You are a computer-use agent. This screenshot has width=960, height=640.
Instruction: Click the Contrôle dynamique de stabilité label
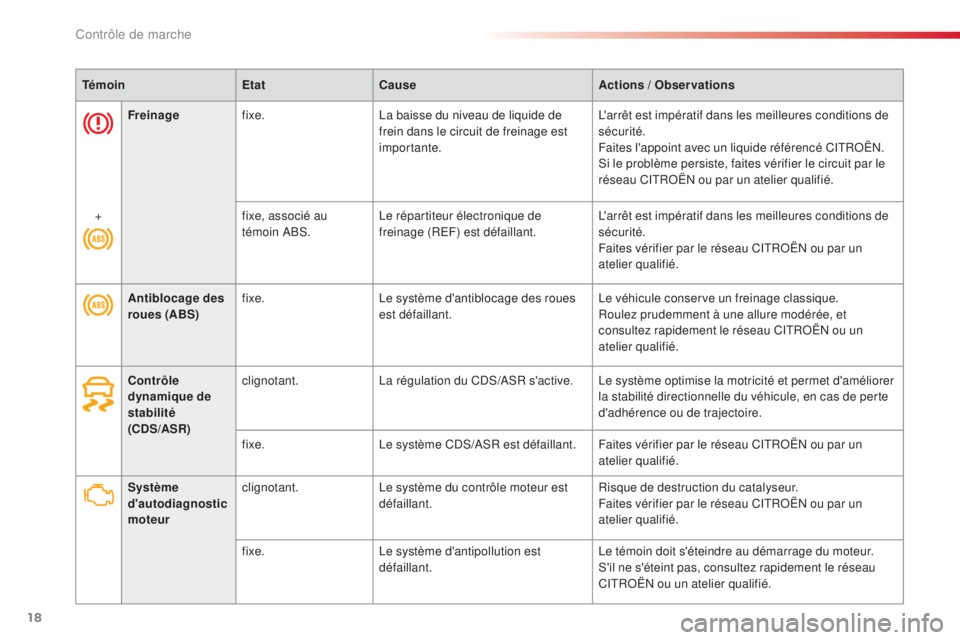(x=170, y=404)
